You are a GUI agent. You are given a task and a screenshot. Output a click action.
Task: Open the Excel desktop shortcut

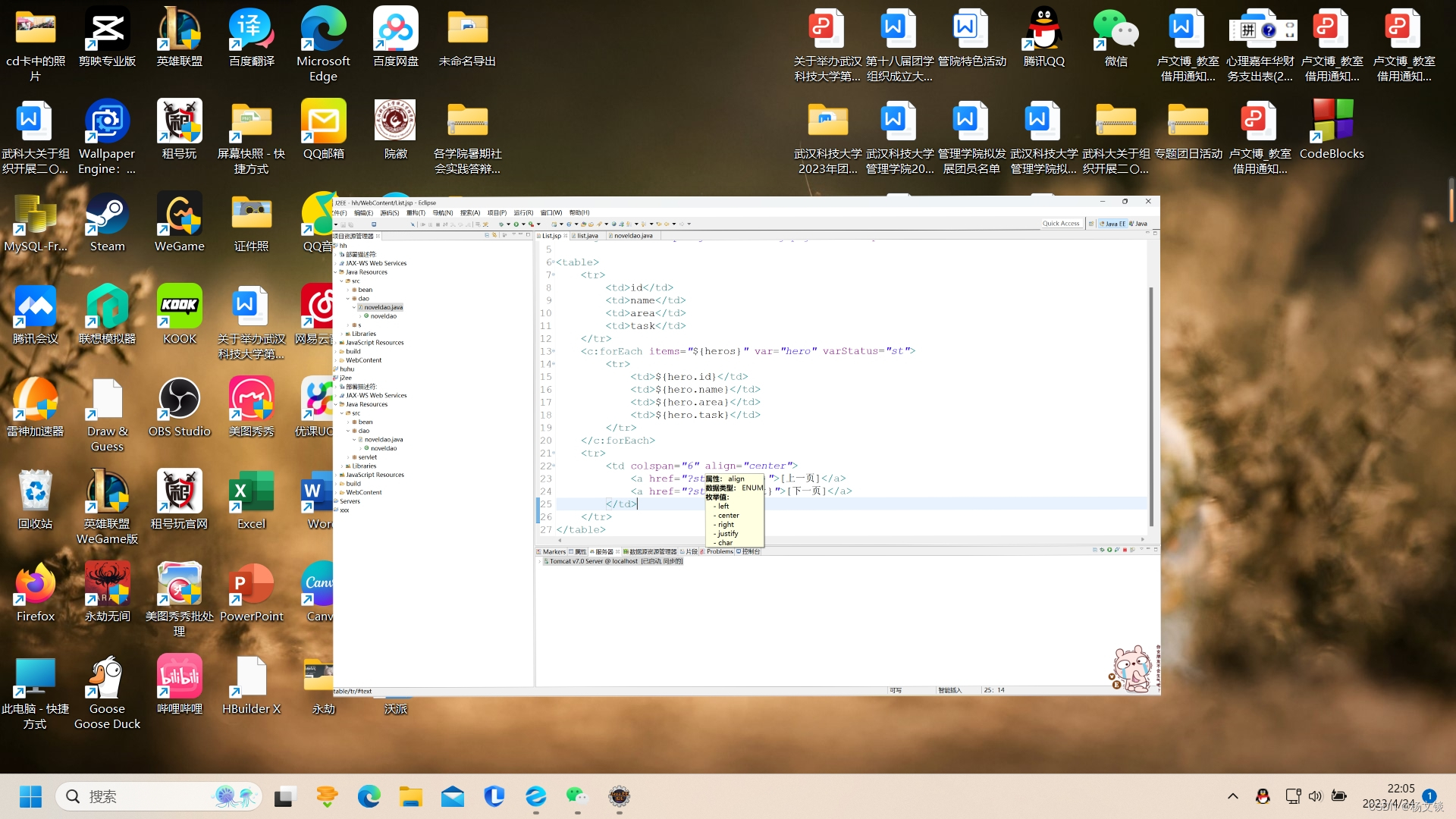(x=251, y=500)
